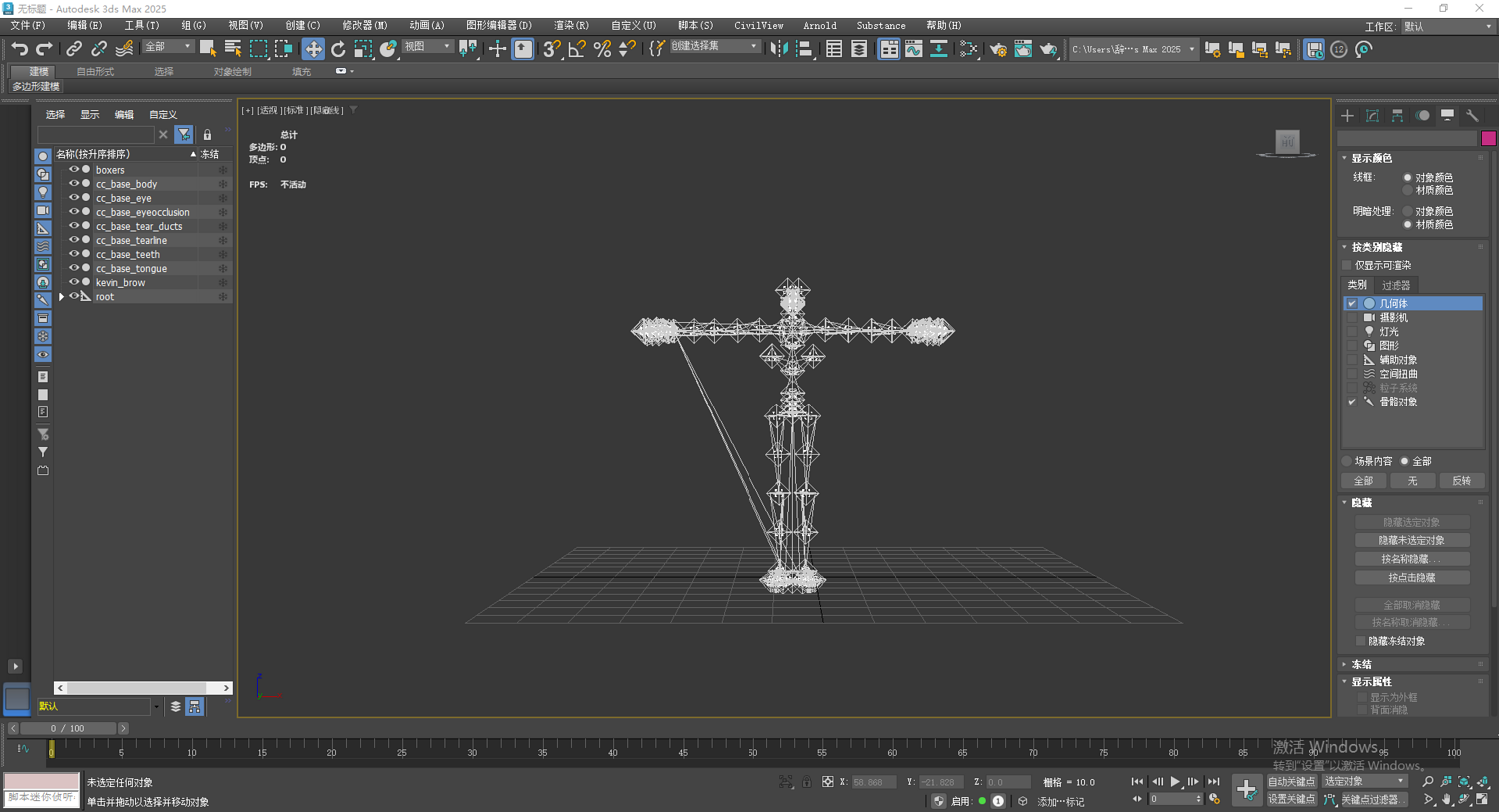
Task: Toggle the Percent Snap tool
Action: coord(602,49)
